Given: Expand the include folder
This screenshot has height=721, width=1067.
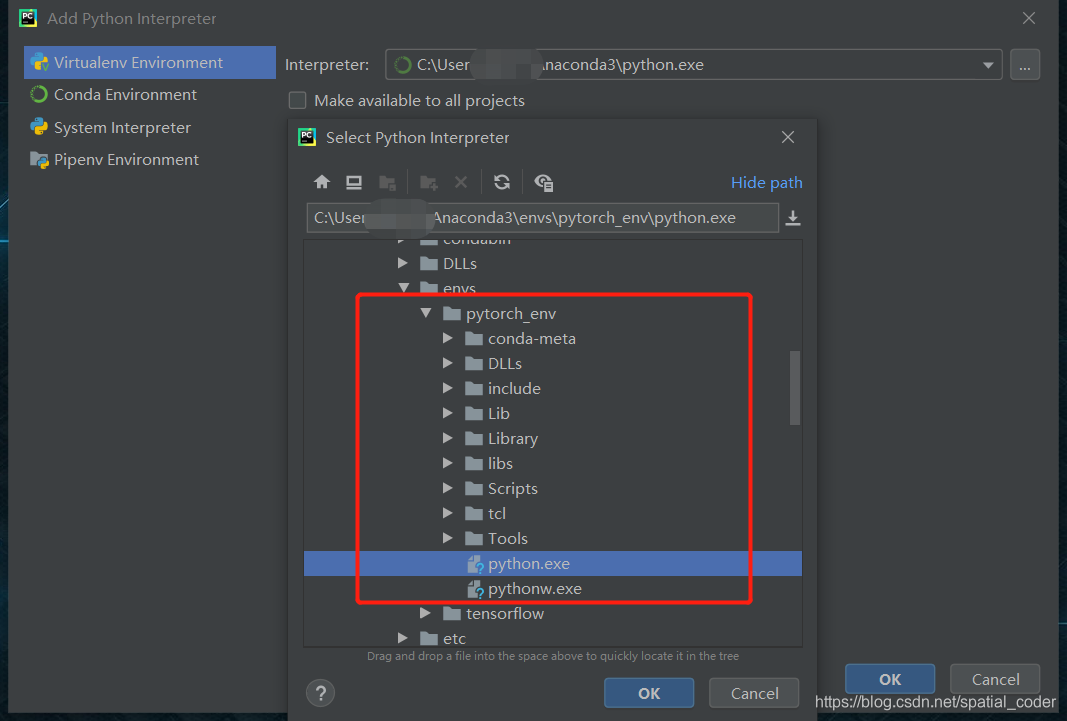Looking at the screenshot, I should 447,388.
